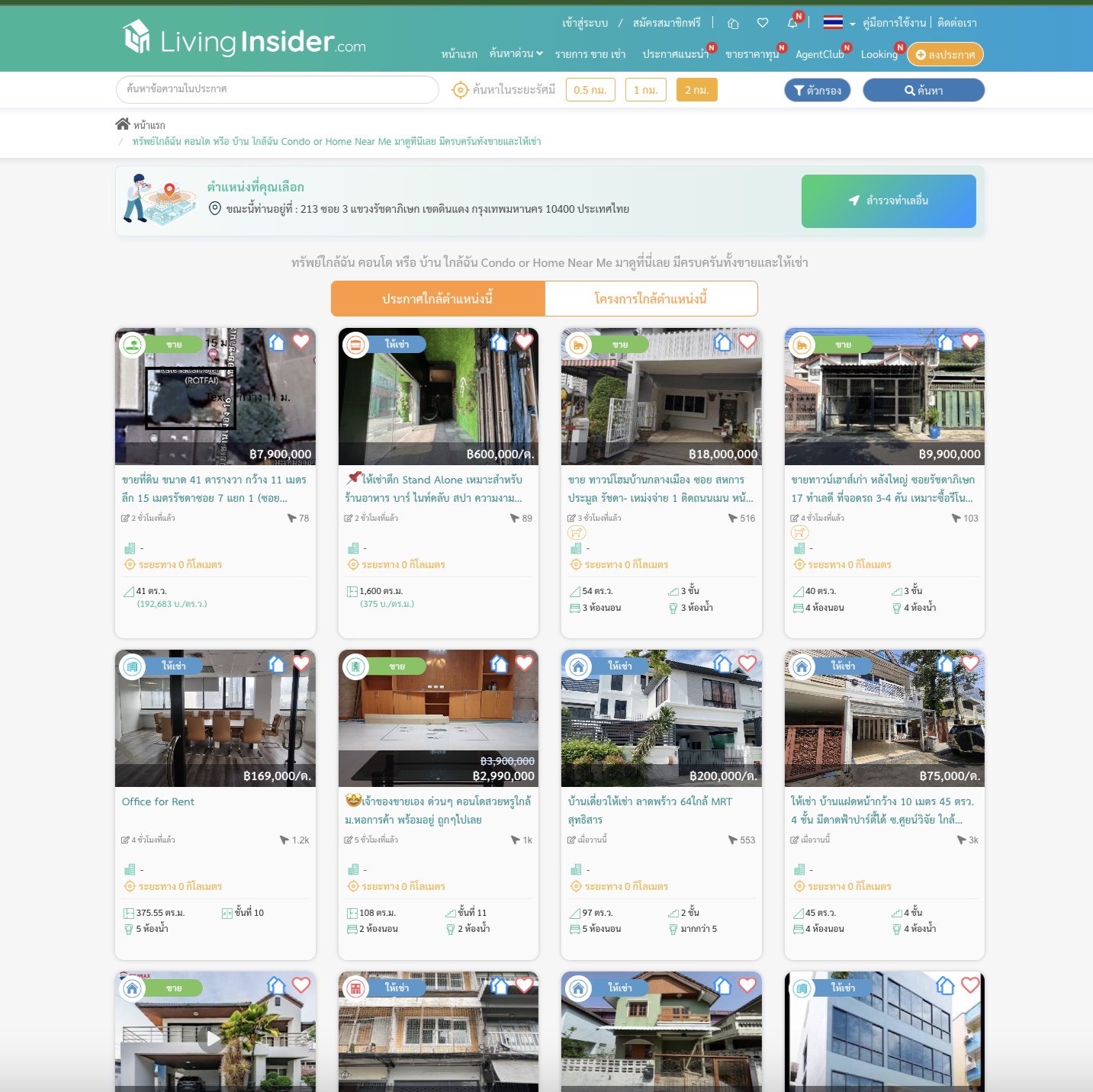The height and width of the screenshot is (1092, 1093).
Task: Click house icon on ฿200,000 house card
Action: (722, 663)
